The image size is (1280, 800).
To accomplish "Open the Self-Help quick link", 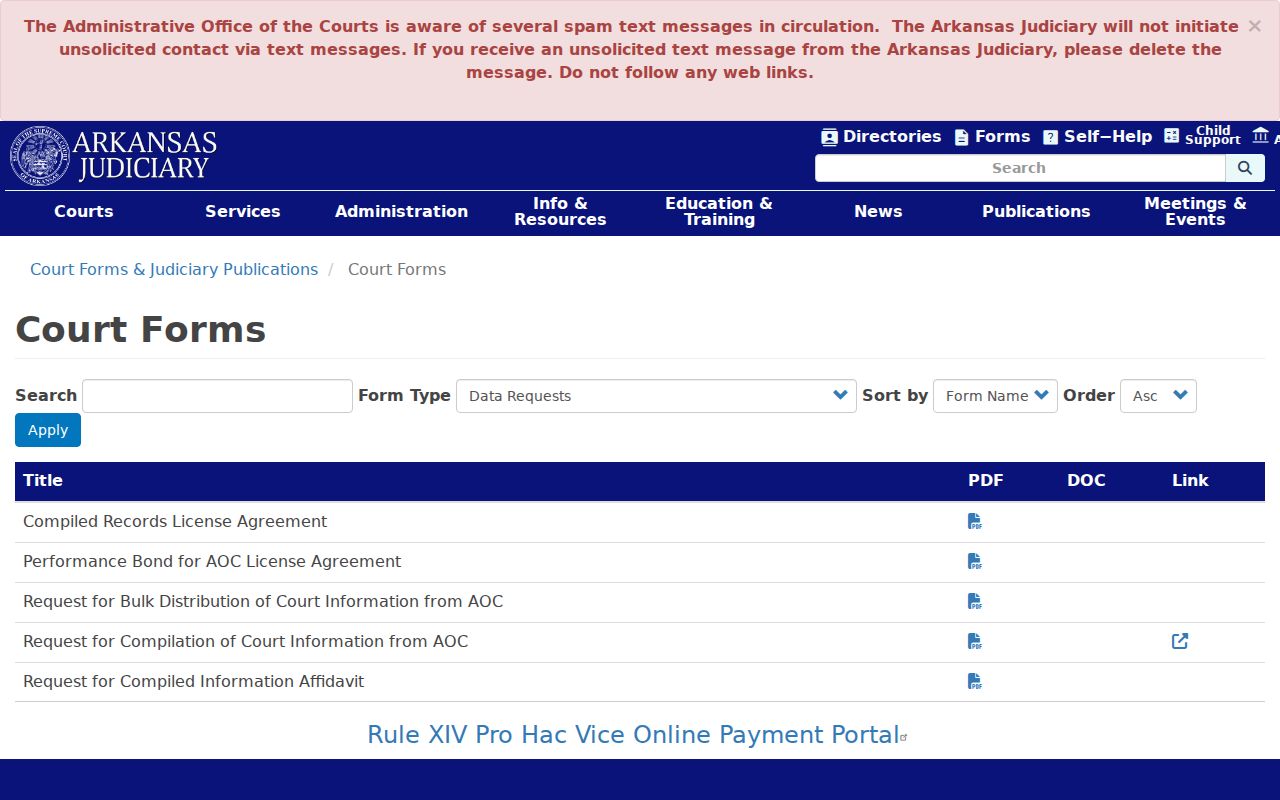I will (1097, 137).
